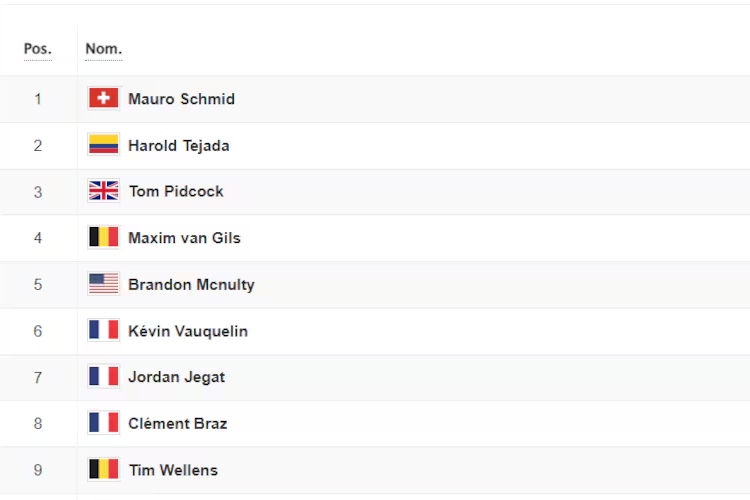
Task: Click the Swiss flag beside Mauro Schmid
Action: [x=103, y=98]
